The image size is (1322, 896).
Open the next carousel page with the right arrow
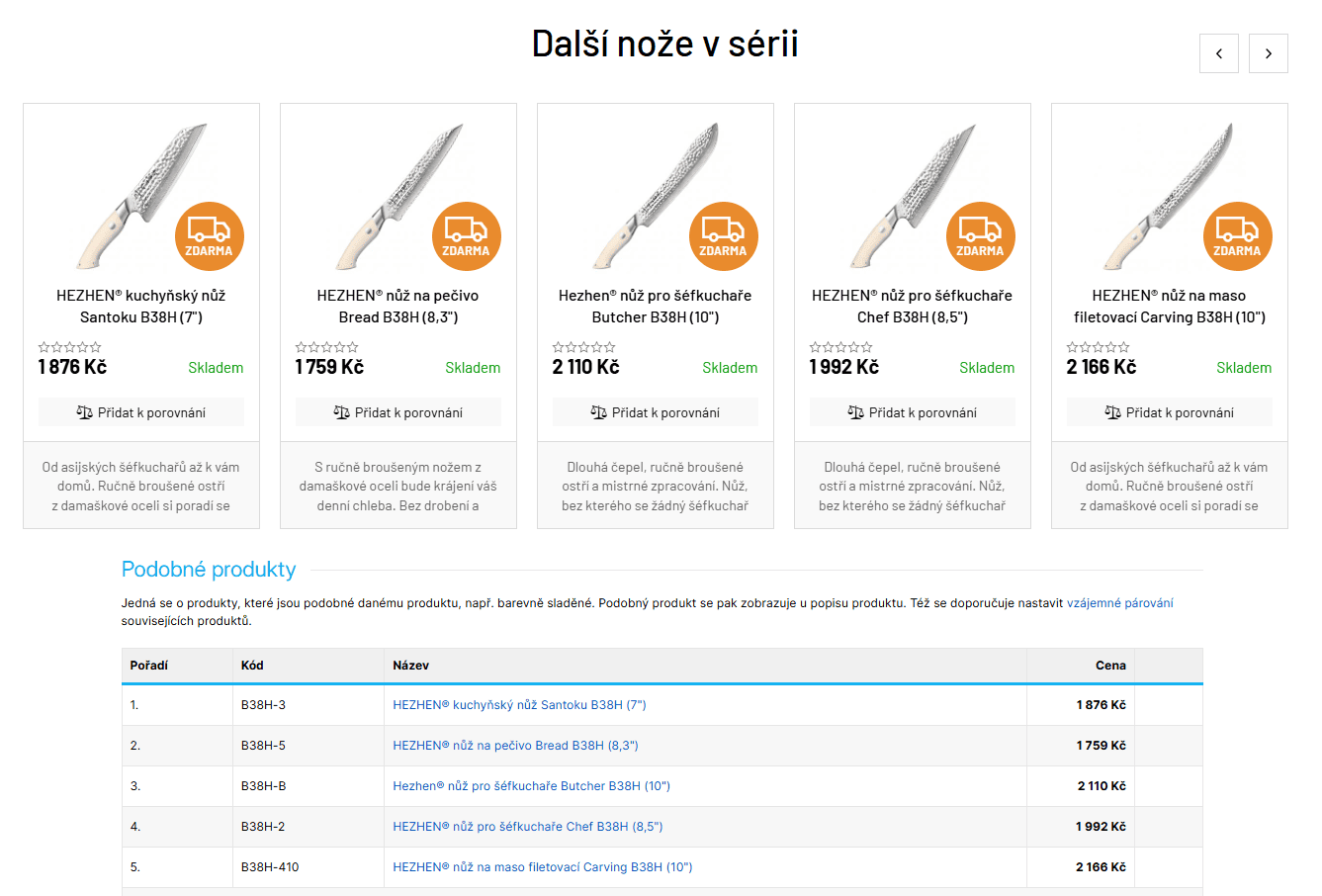[1269, 53]
